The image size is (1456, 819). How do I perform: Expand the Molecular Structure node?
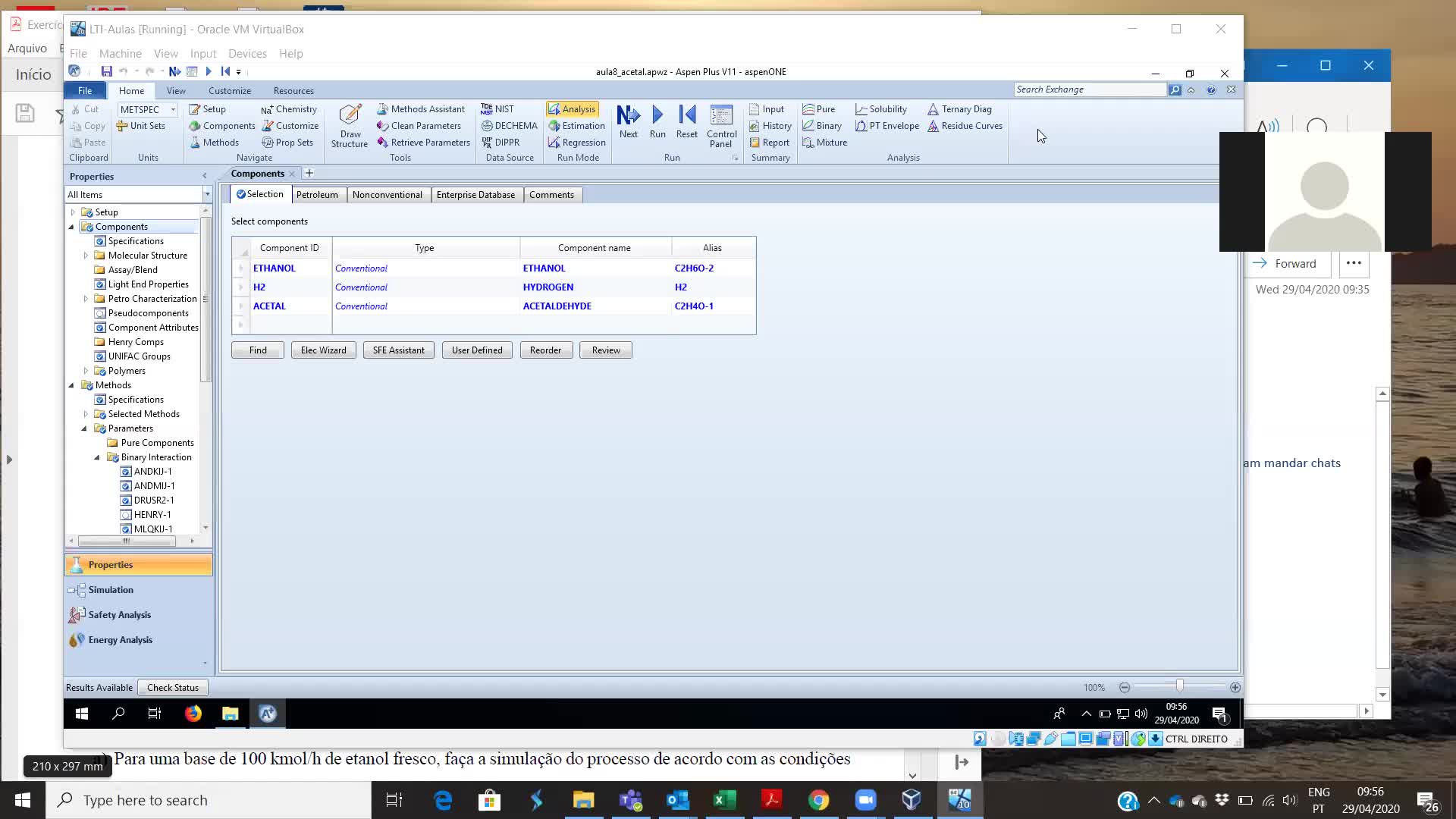click(86, 256)
